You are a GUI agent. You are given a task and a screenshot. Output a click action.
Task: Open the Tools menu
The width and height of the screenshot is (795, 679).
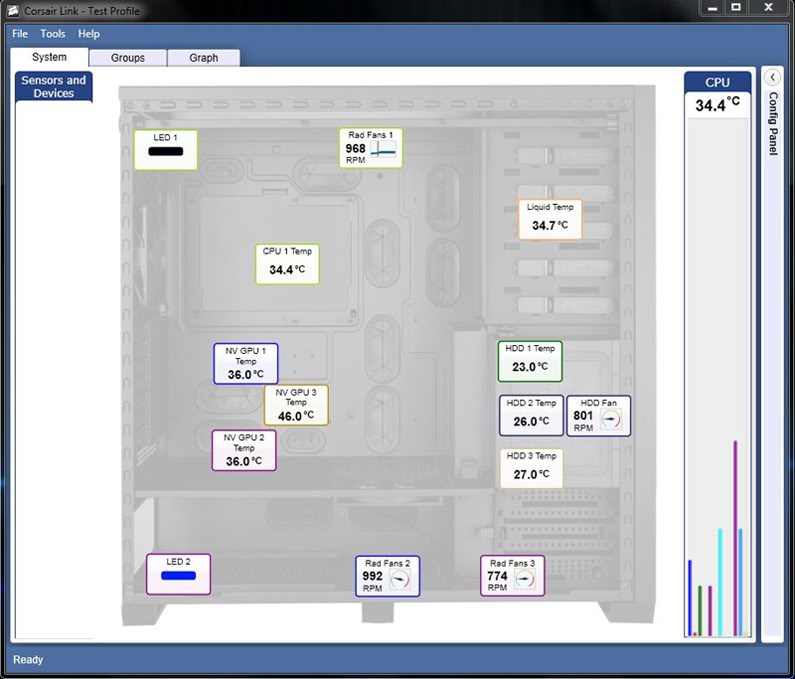[x=53, y=33]
